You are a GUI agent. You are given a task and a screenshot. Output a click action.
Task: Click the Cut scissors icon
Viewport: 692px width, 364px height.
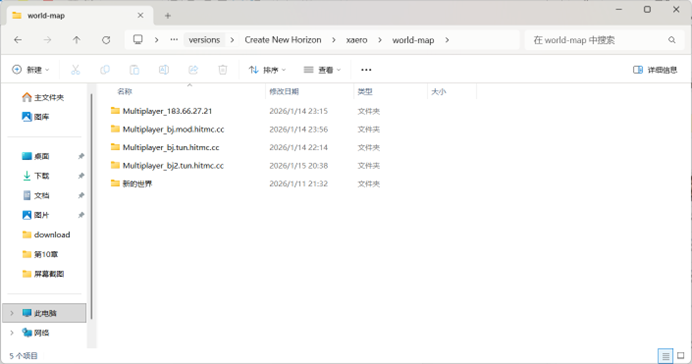tap(75, 70)
